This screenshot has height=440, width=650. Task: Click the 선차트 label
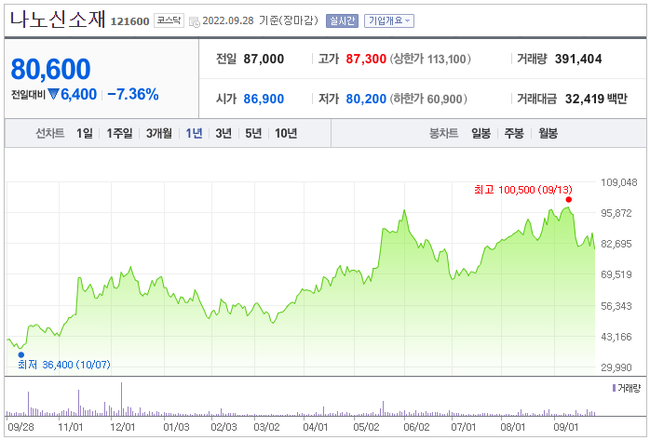pyautogui.click(x=50, y=133)
